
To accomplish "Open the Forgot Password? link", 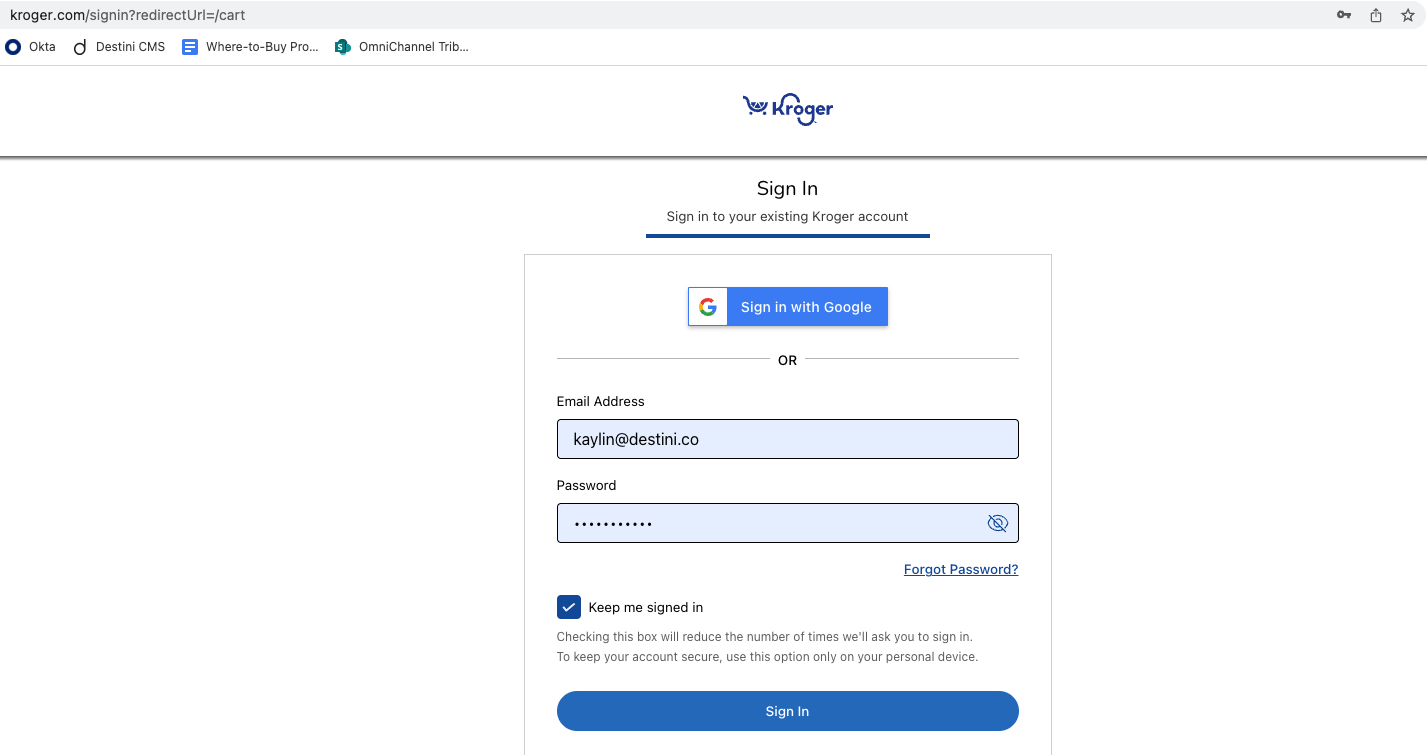I will click(961, 569).
